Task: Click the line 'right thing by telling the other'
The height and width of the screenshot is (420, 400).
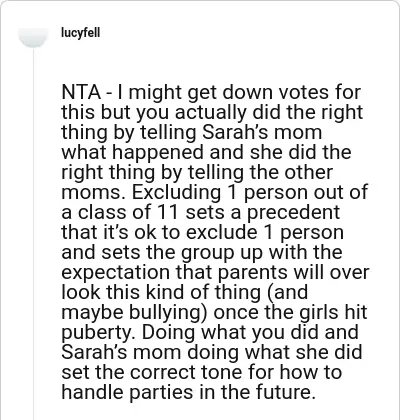Action: pos(197,172)
